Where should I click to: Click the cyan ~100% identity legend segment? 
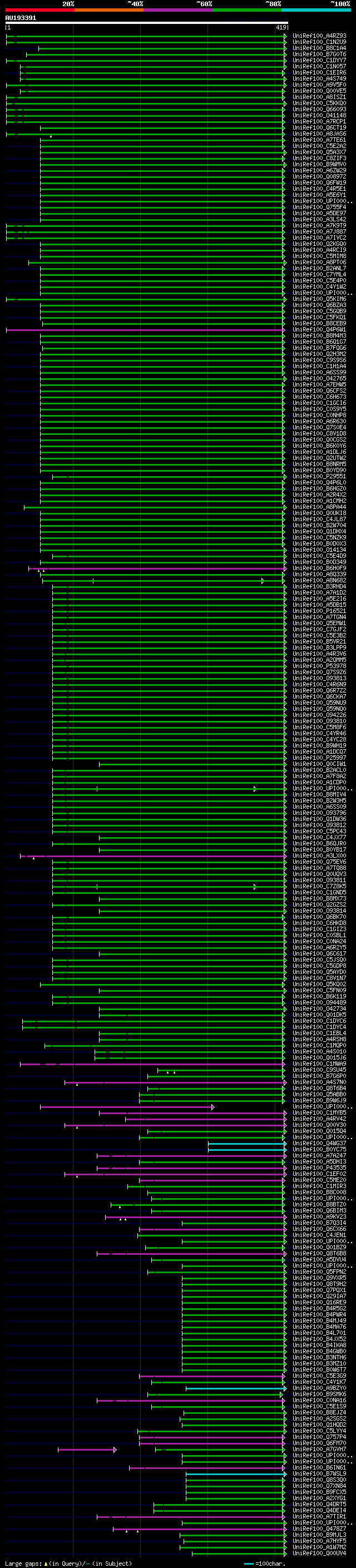coord(315,10)
